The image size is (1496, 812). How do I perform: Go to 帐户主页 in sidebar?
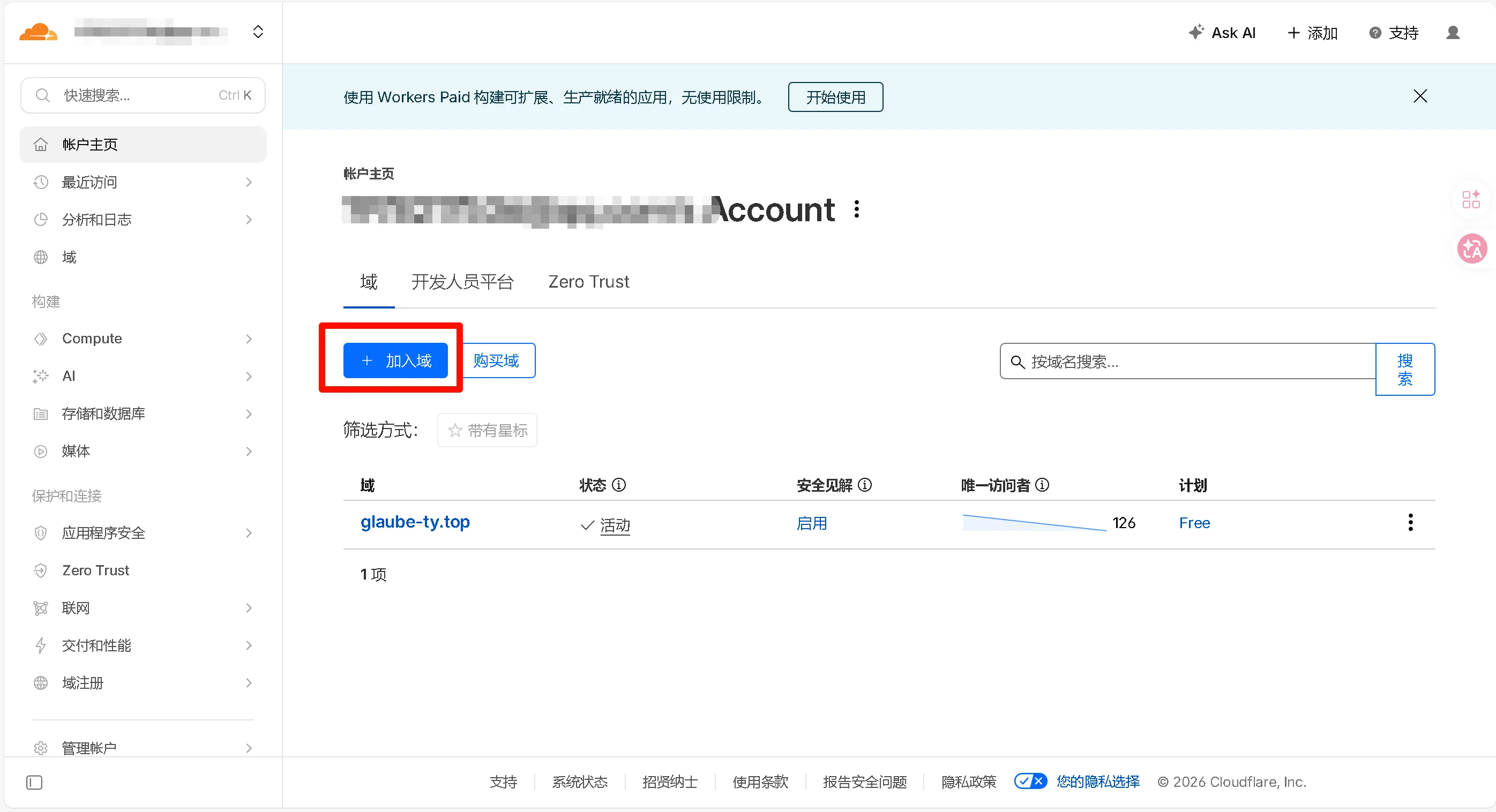[x=143, y=145]
